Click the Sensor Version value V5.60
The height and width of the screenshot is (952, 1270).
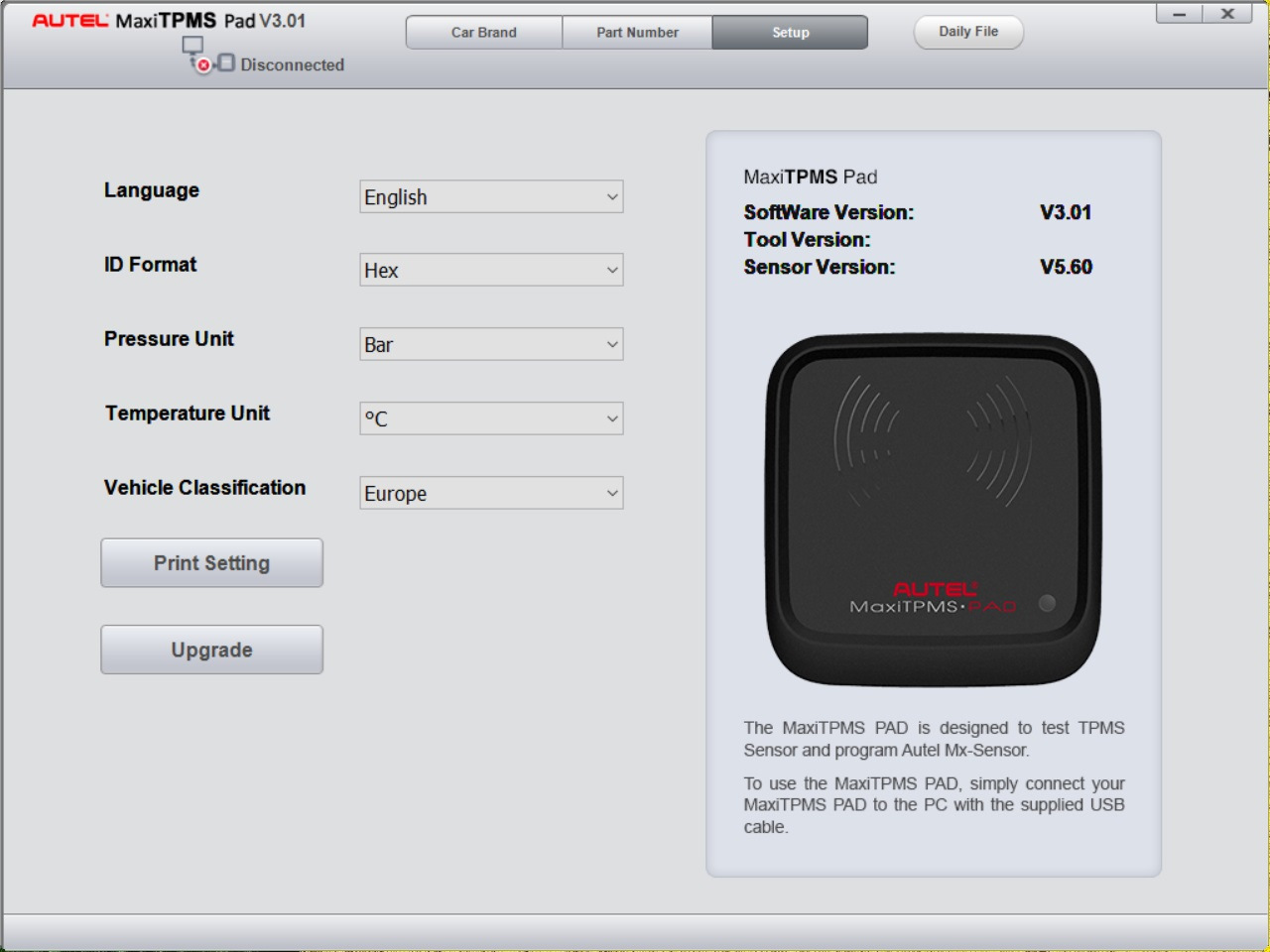pyautogui.click(x=1066, y=267)
